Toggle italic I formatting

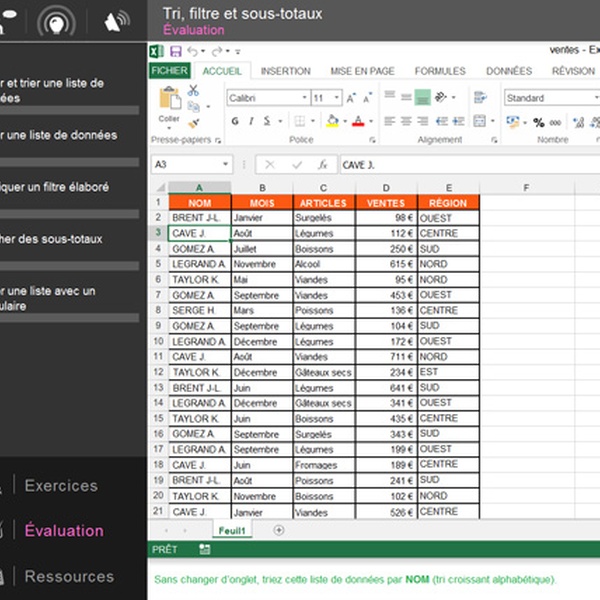pyautogui.click(x=251, y=121)
